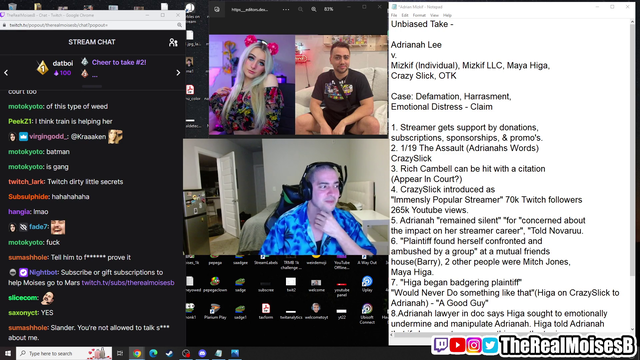Click 'Unbiased Take -' line in Notepad
Viewport: 640px width, 360px height.
point(422,24)
